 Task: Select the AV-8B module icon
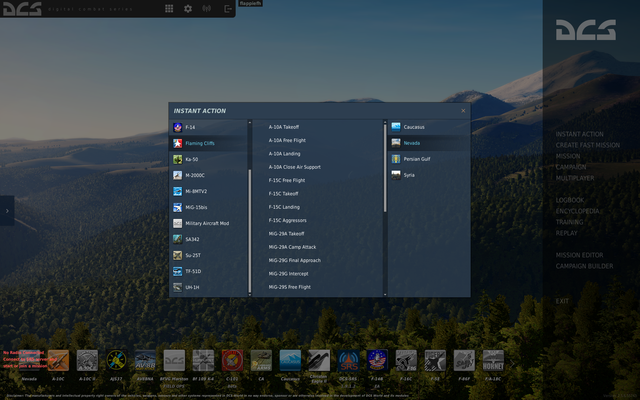(145, 360)
